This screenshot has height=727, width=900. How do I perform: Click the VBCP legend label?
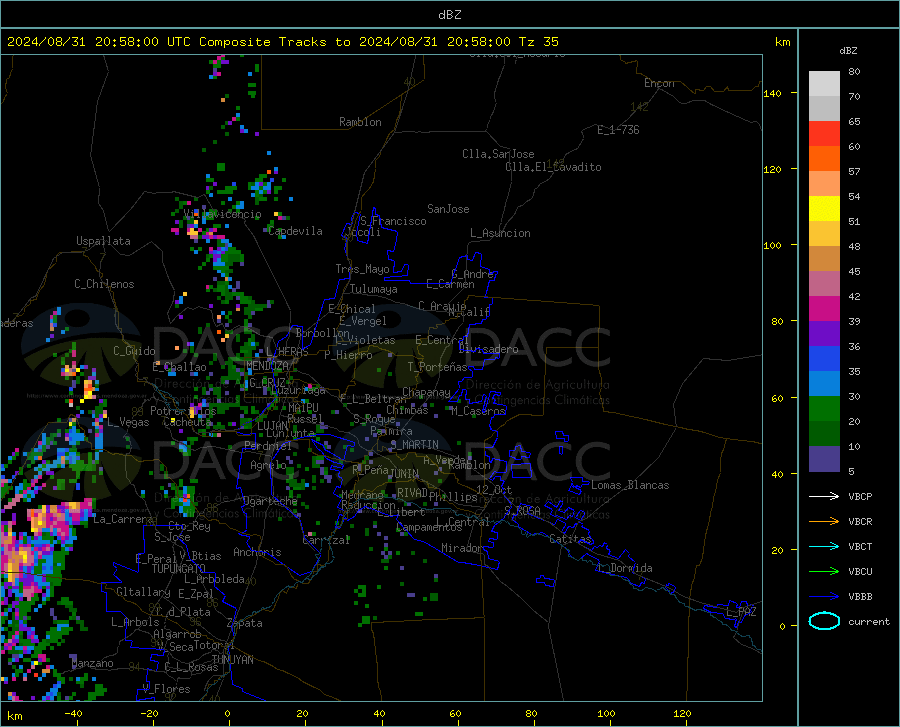pos(860,496)
